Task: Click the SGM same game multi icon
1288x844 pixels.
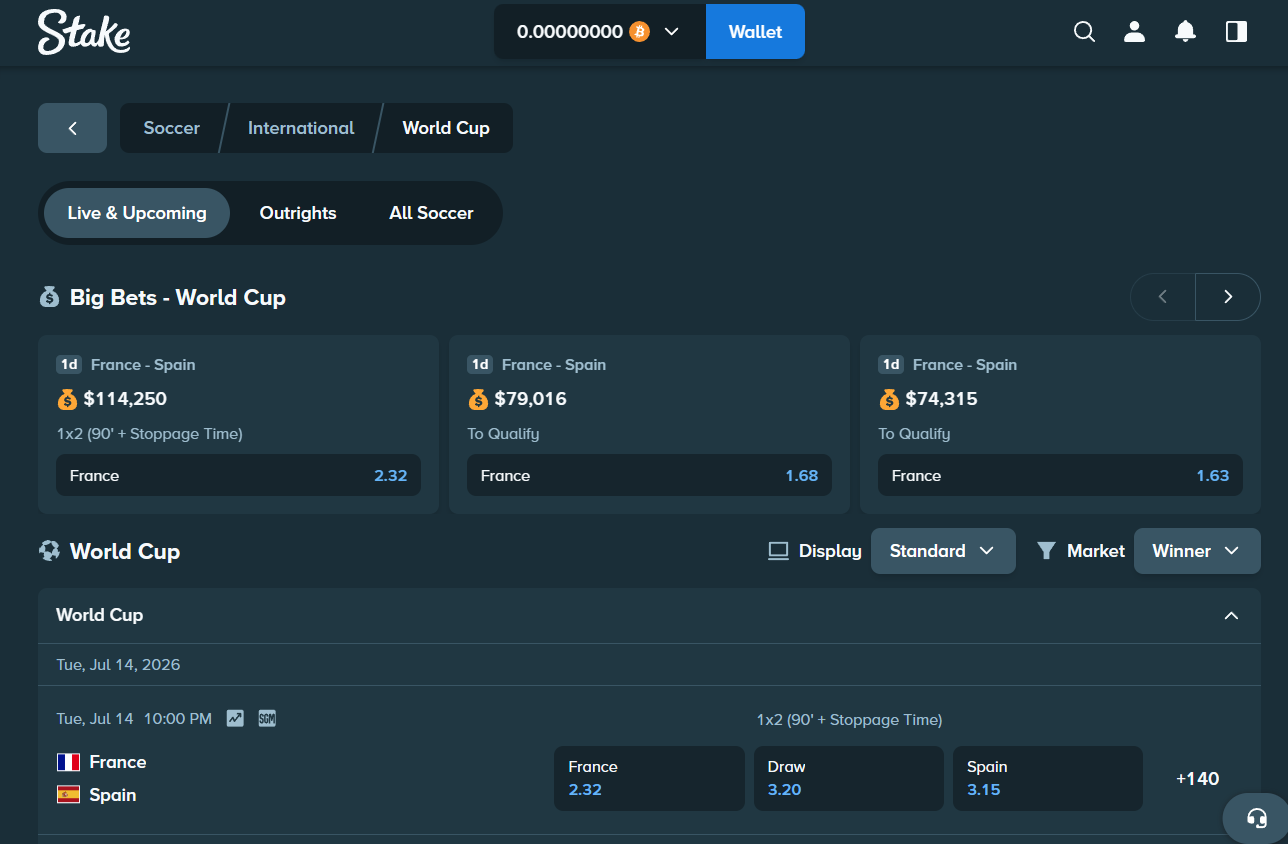Action: pyautogui.click(x=267, y=718)
